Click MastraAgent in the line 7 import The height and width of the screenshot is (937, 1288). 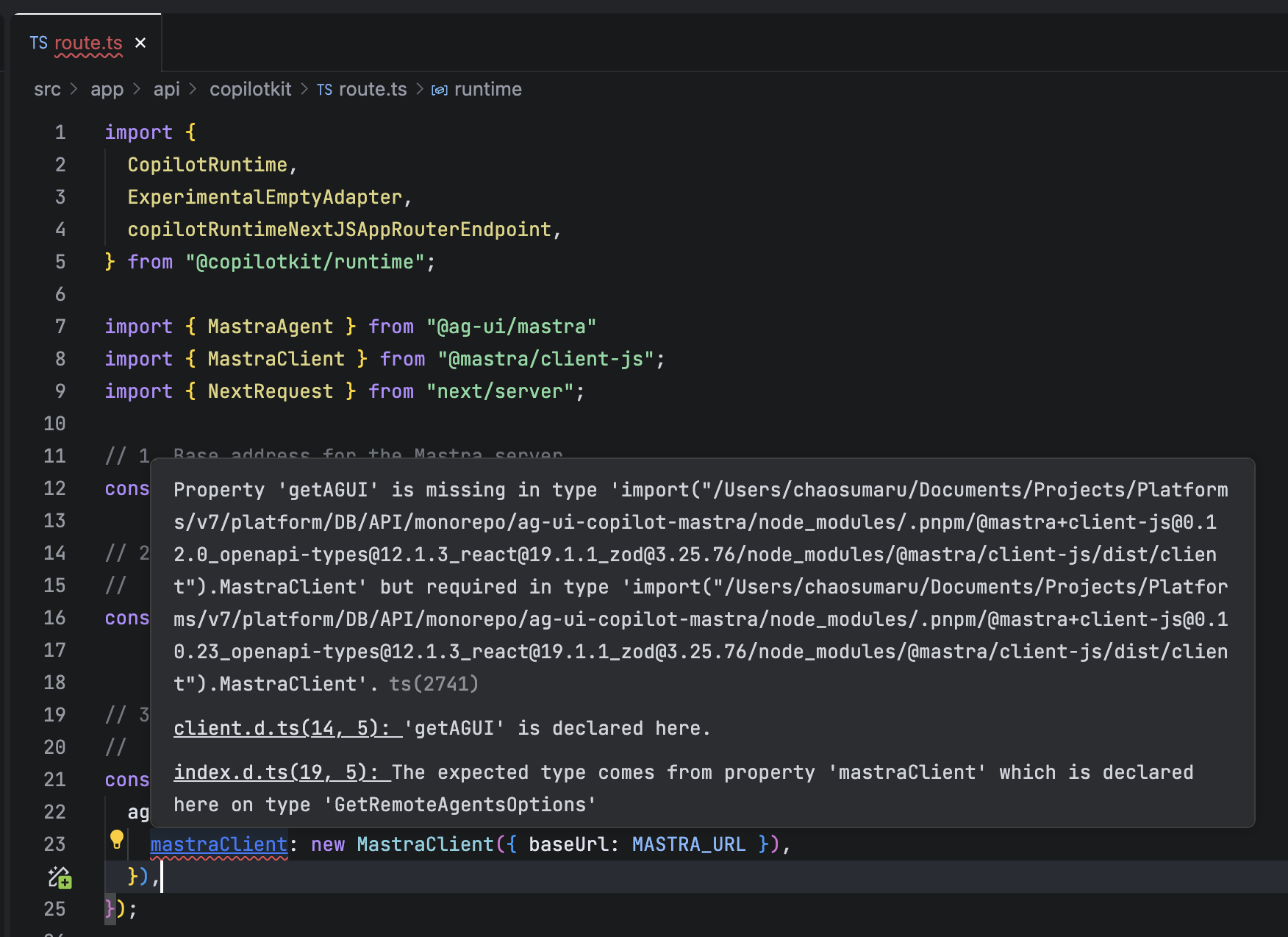pyautogui.click(x=270, y=327)
